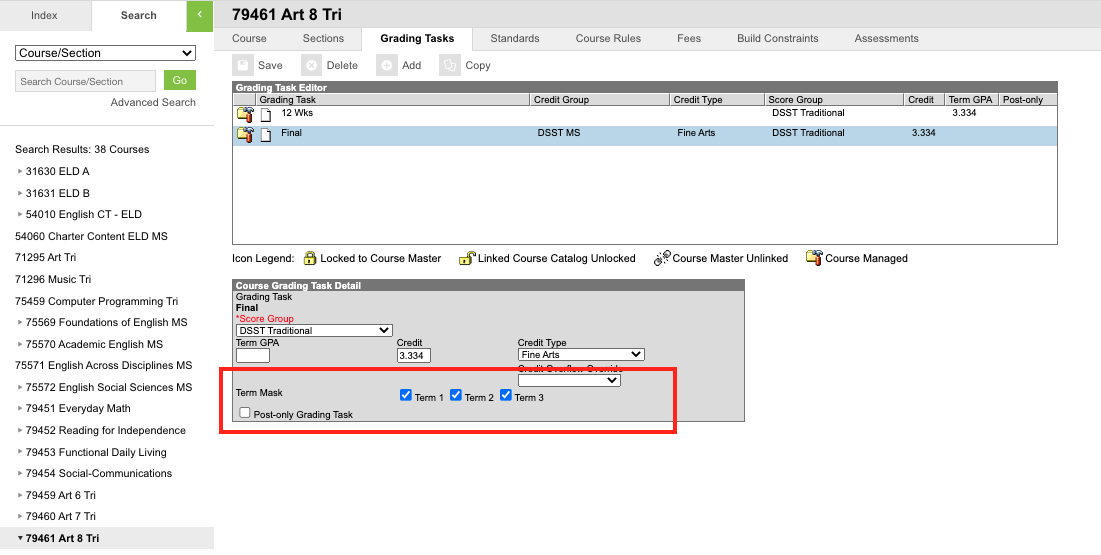Expand 79460 Art 7 Tri course
Viewport: 1101px width, 555px height.
[20, 516]
